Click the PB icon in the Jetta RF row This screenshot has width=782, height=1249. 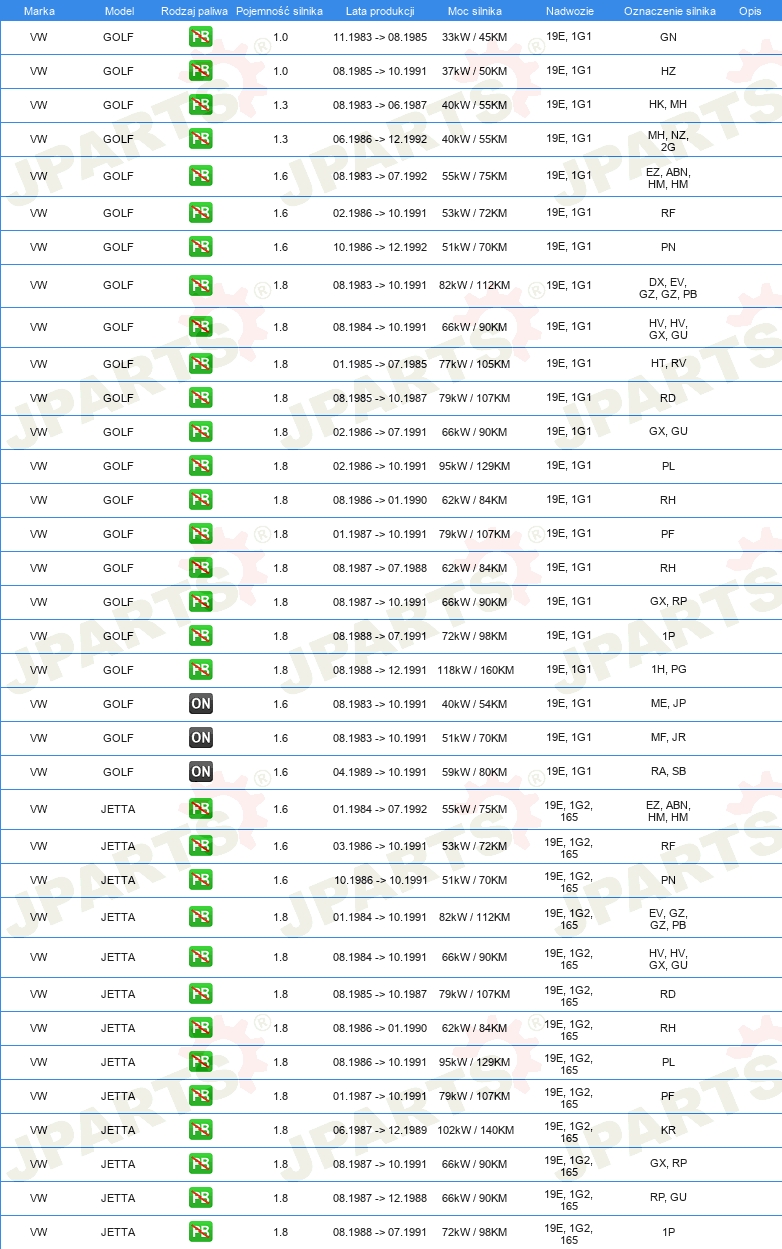click(x=201, y=846)
